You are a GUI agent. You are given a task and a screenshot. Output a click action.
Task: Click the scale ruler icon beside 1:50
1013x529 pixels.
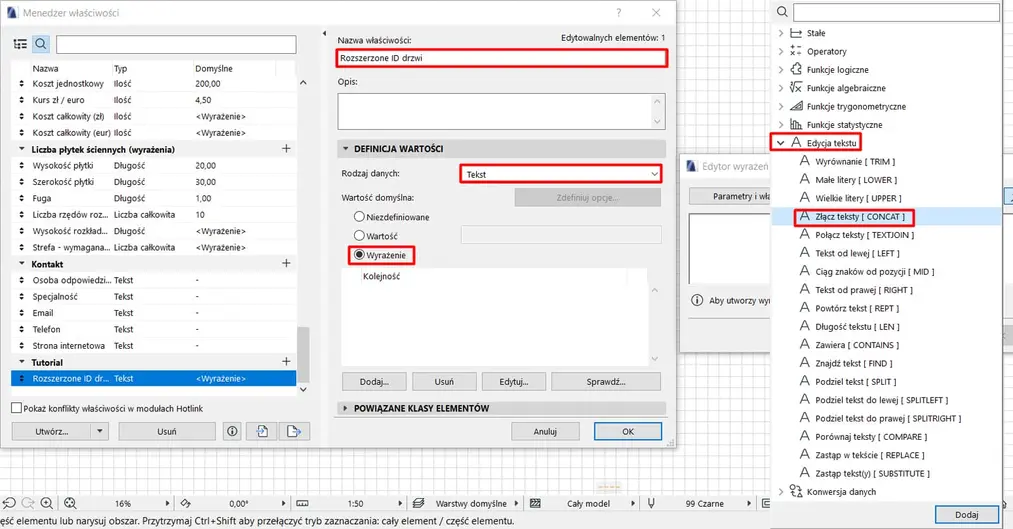coord(302,503)
